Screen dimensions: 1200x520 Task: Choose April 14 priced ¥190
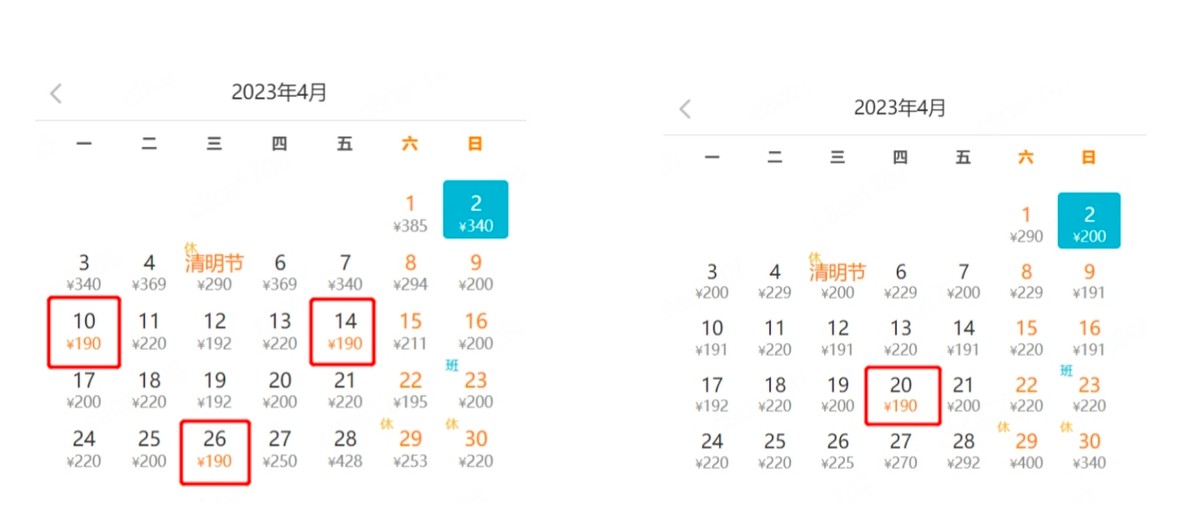coord(344,331)
